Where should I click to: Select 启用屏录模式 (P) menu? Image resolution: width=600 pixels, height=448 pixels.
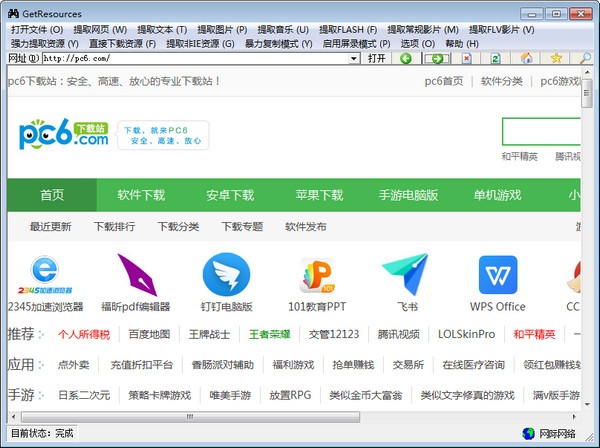(x=356, y=44)
